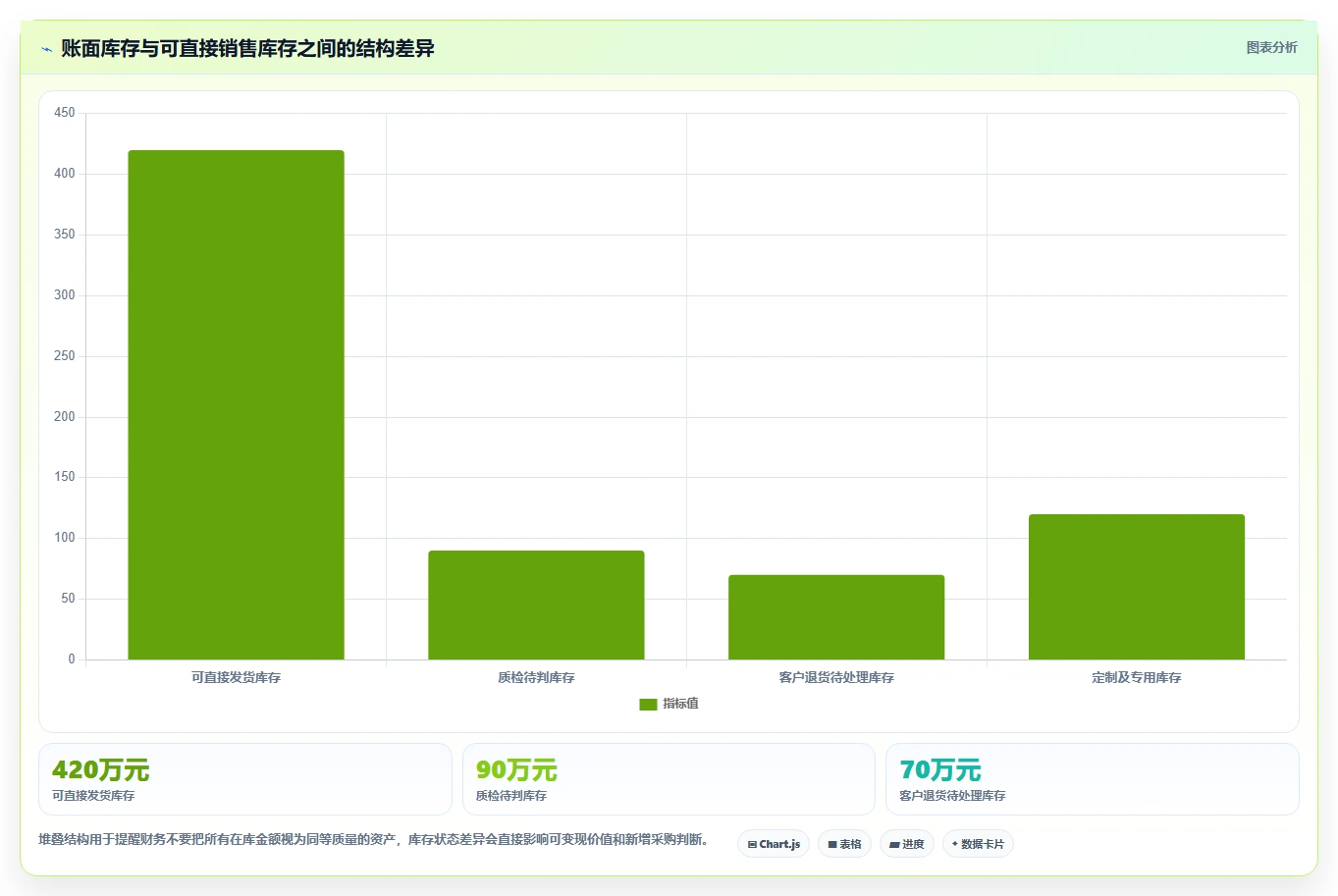Click the 可直接发货库存 x-axis label
Image resolution: width=1338 pixels, height=896 pixels.
point(236,677)
